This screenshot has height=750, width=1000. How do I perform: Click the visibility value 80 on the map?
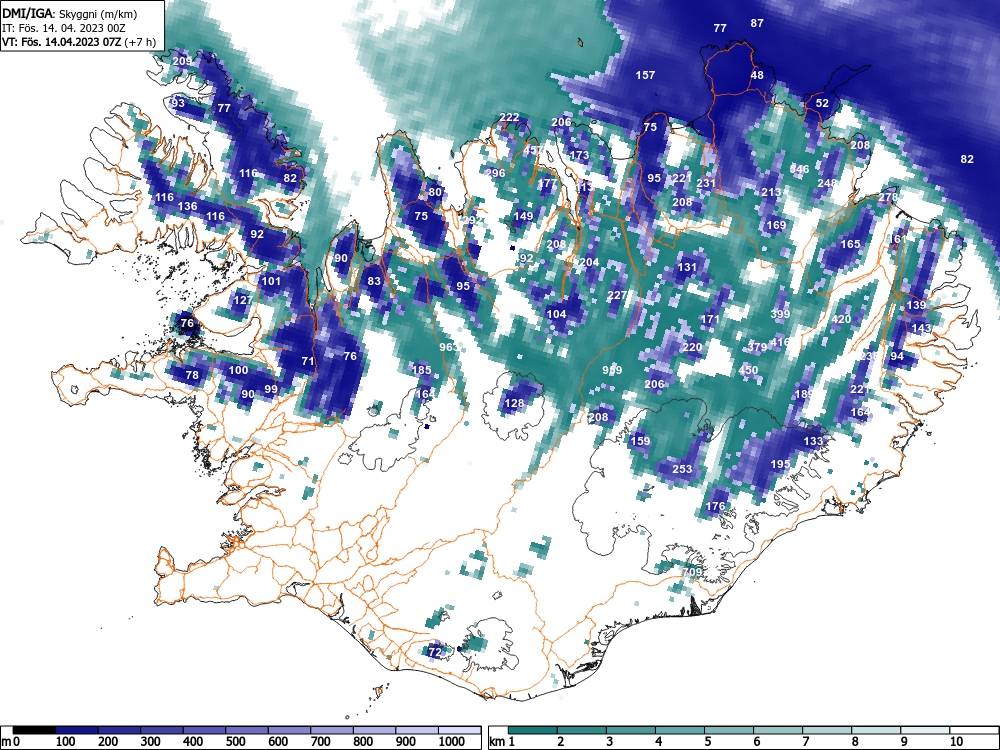435,191
